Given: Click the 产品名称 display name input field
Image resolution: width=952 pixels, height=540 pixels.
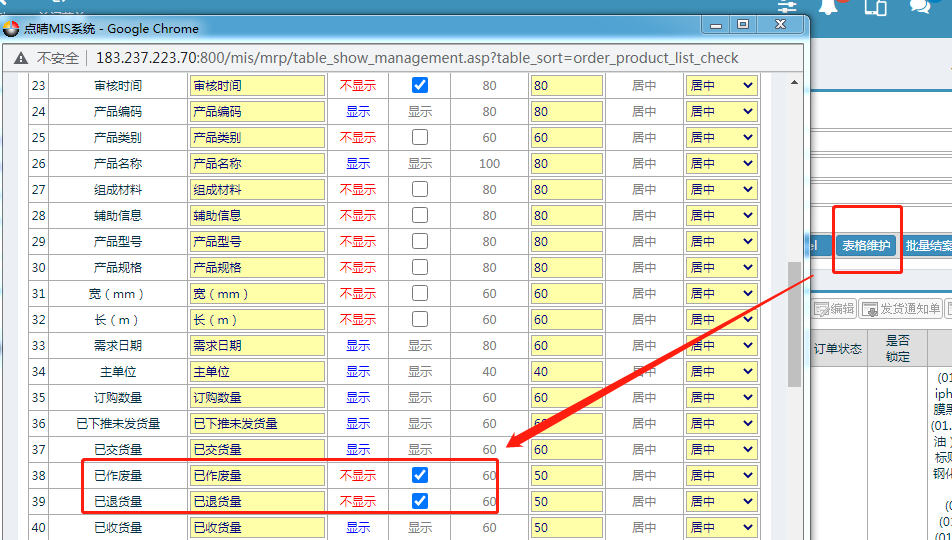Looking at the screenshot, I should pyautogui.click(x=257, y=164).
